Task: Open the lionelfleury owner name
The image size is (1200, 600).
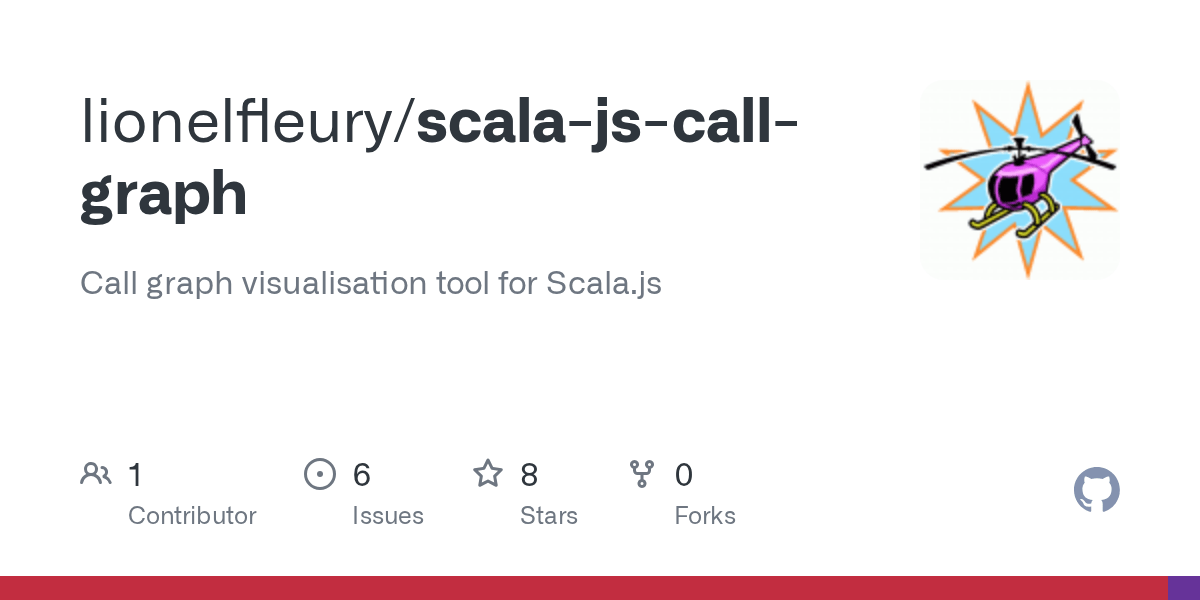Action: [x=243, y=122]
